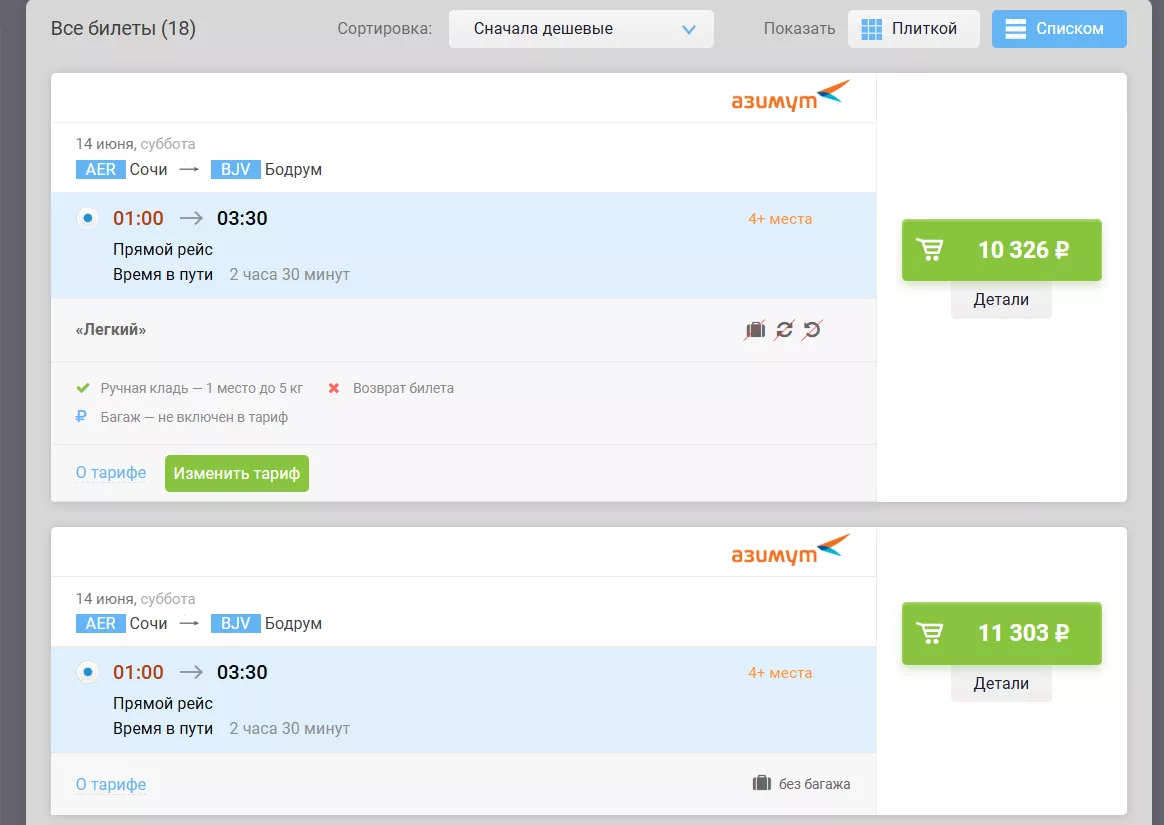Select the 01:00 flight radio in first ticket
Viewport: 1164px width, 825px height.
[x=88, y=218]
